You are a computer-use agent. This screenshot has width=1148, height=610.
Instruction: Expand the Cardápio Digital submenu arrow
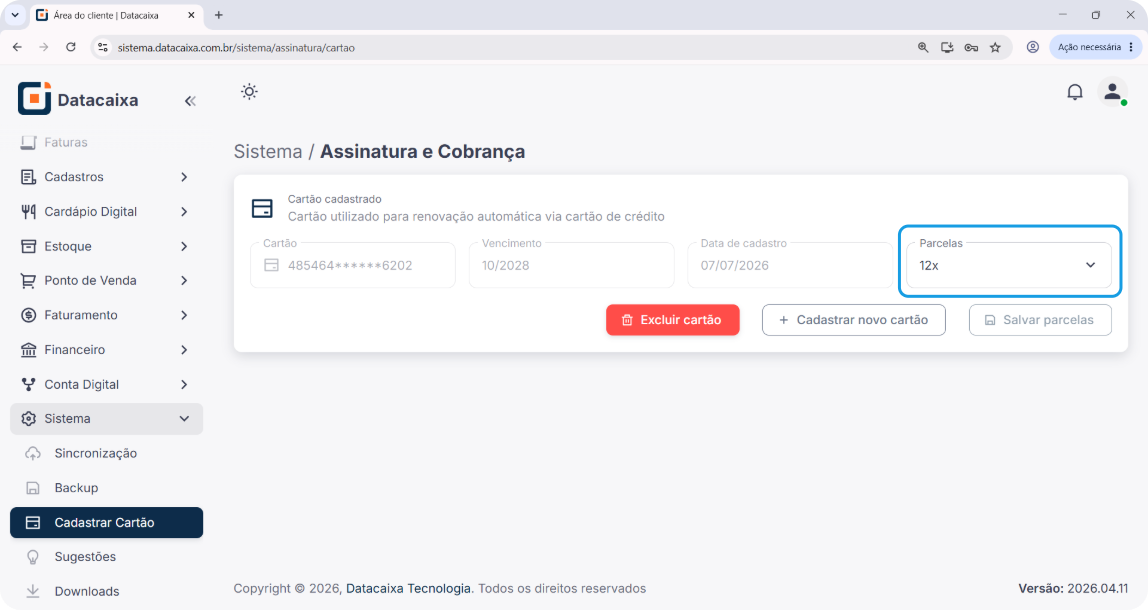pyautogui.click(x=184, y=212)
